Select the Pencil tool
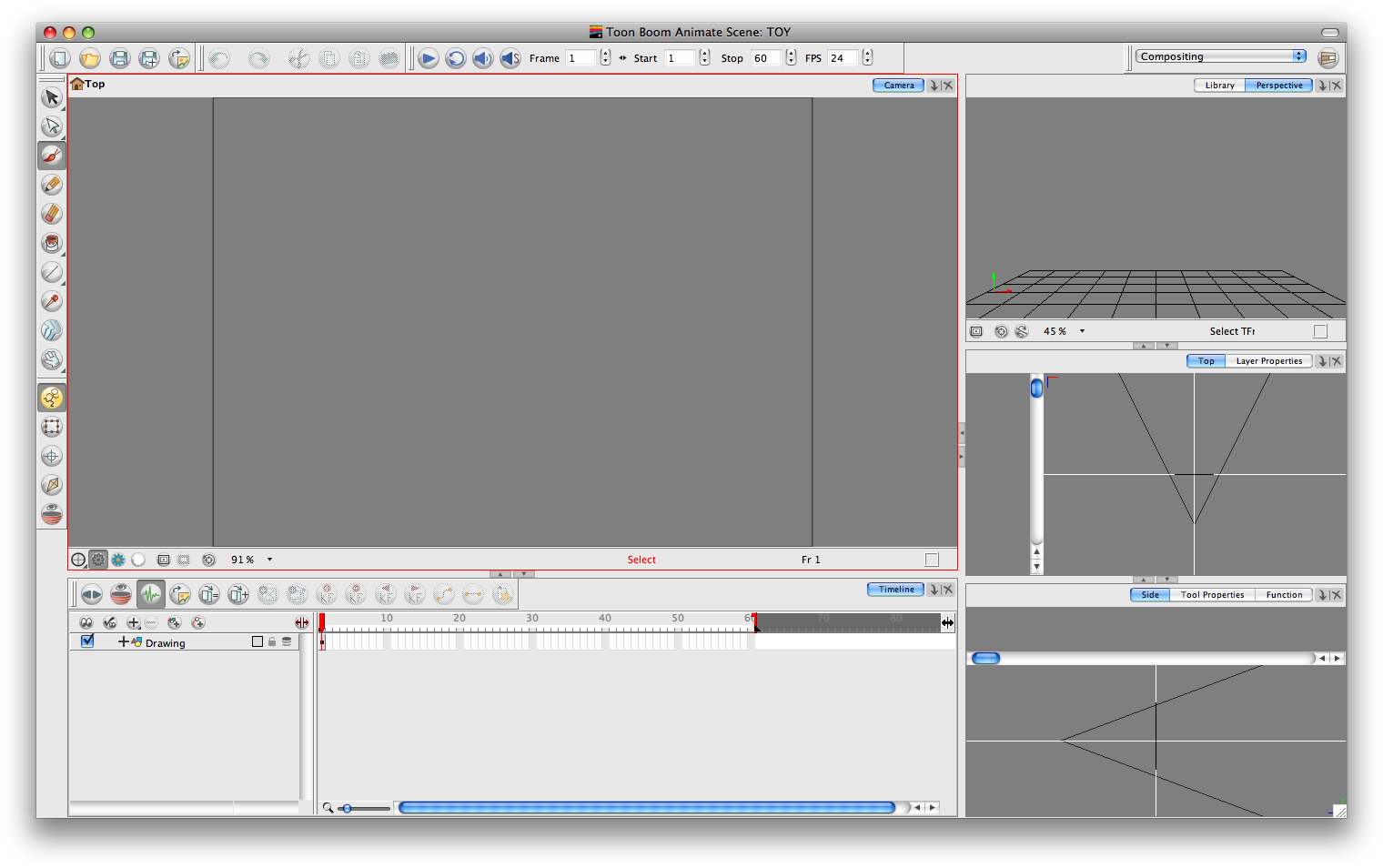 [x=52, y=185]
